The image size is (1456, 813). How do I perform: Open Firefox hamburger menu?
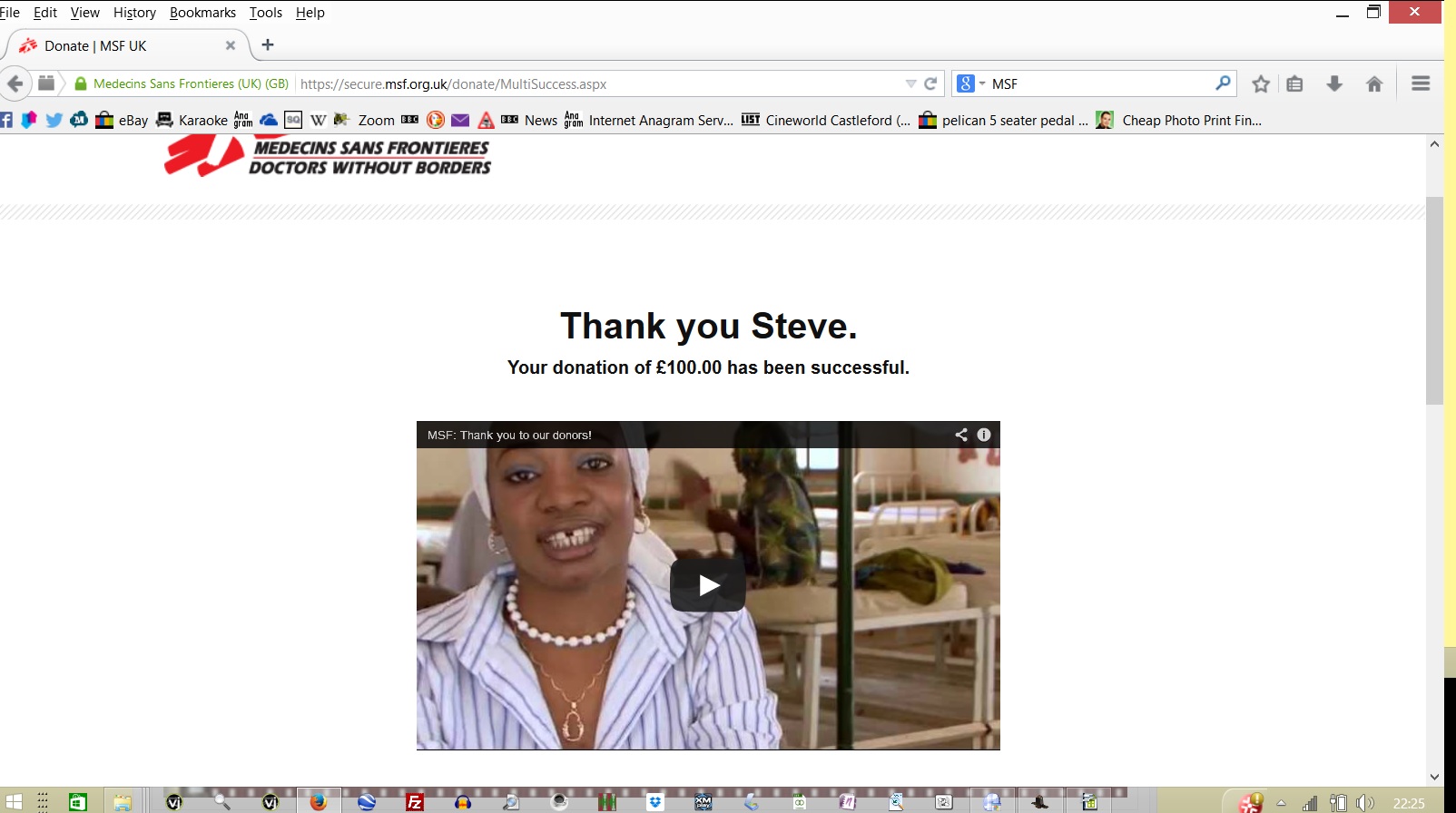pyautogui.click(x=1421, y=83)
